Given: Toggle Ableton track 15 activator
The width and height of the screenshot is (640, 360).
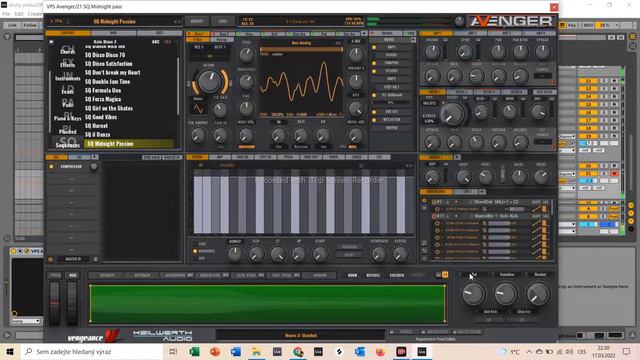Looking at the screenshot, I should pos(588,104).
